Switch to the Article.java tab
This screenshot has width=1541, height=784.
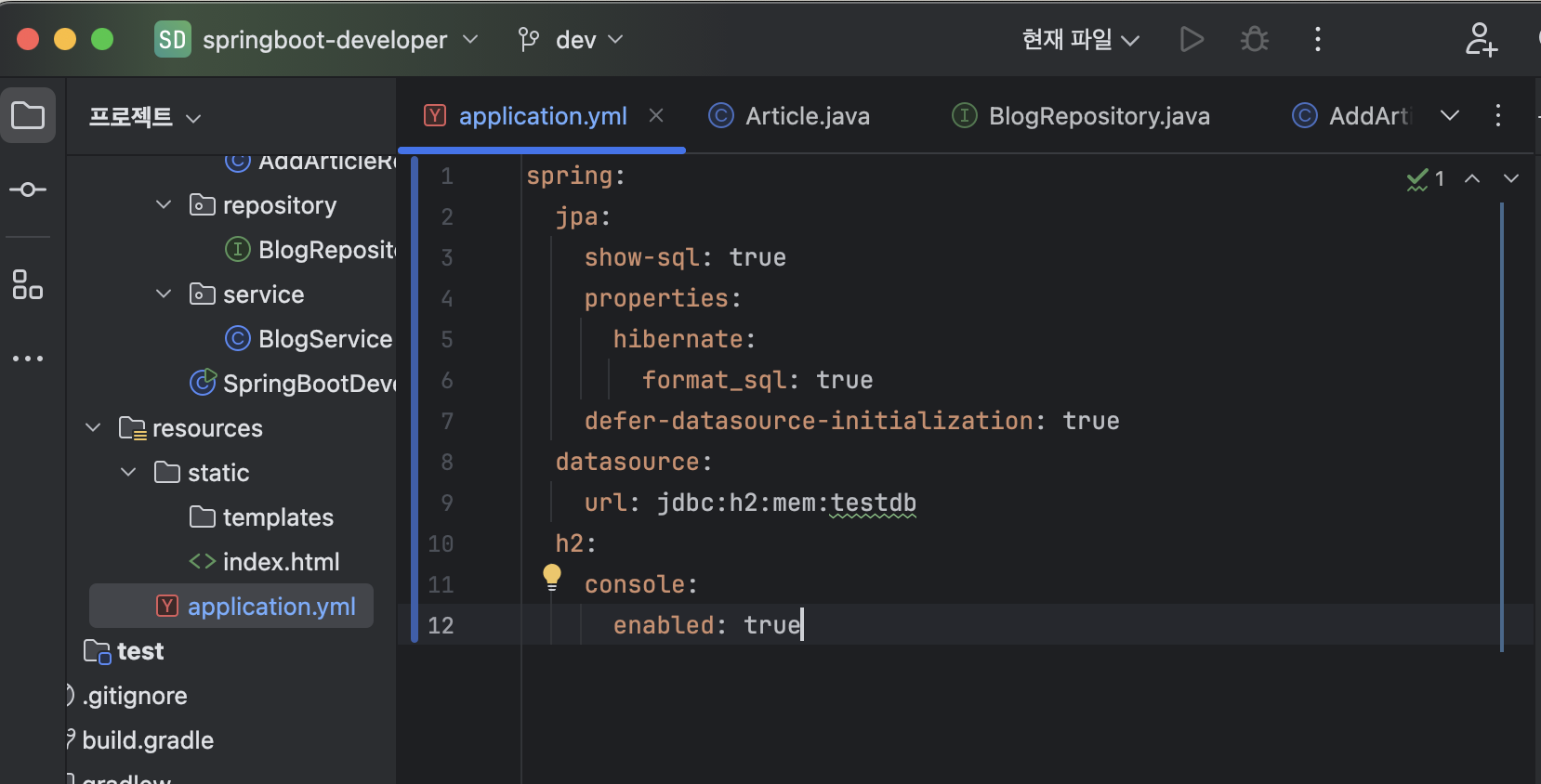coord(790,116)
